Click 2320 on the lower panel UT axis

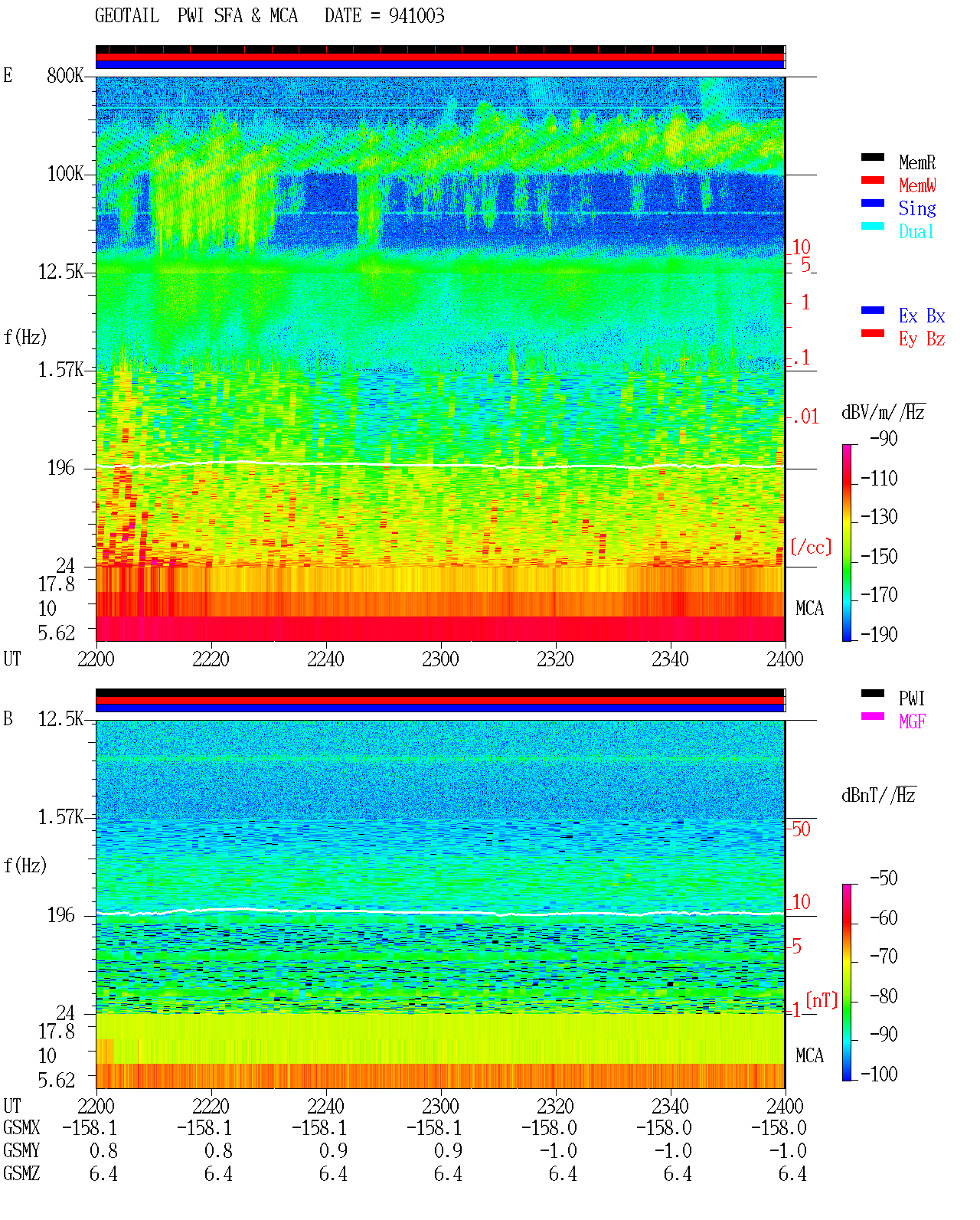click(555, 1107)
